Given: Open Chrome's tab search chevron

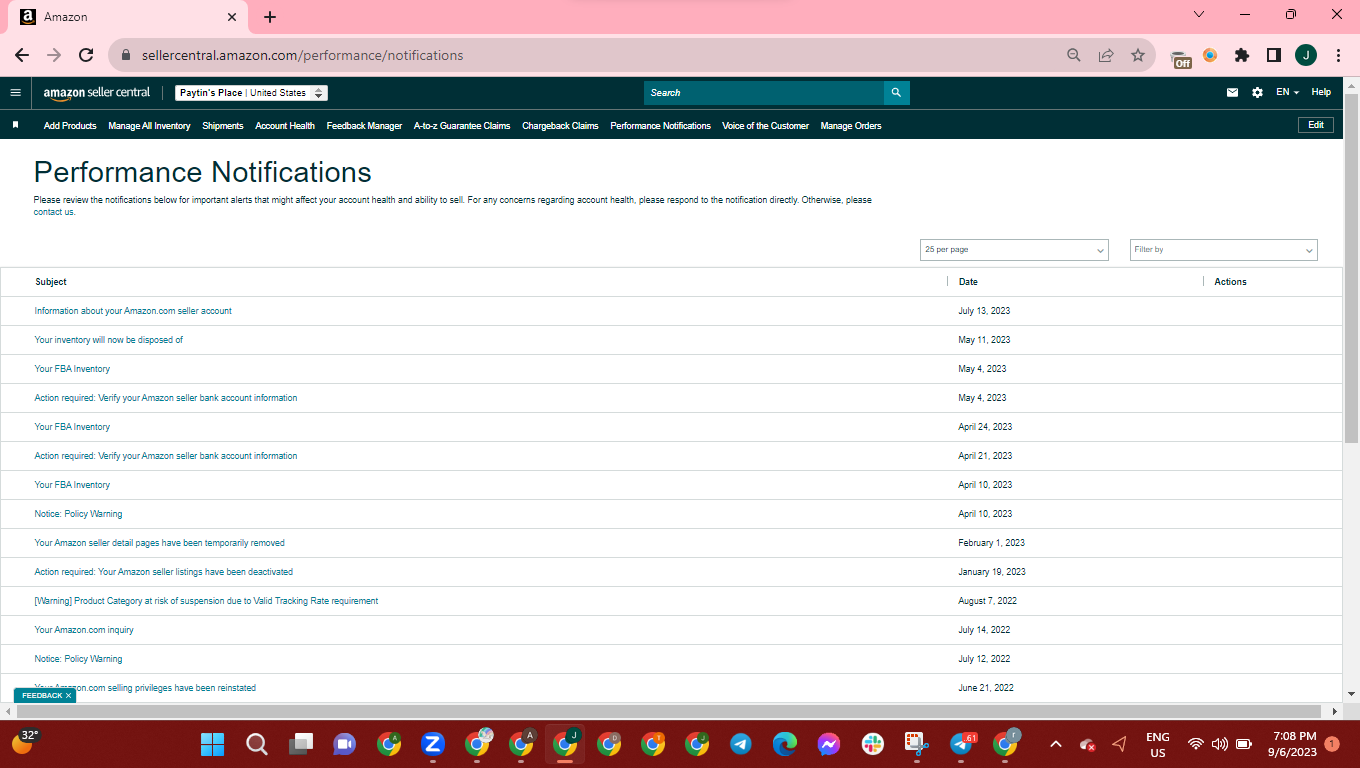Looking at the screenshot, I should pyautogui.click(x=1199, y=15).
